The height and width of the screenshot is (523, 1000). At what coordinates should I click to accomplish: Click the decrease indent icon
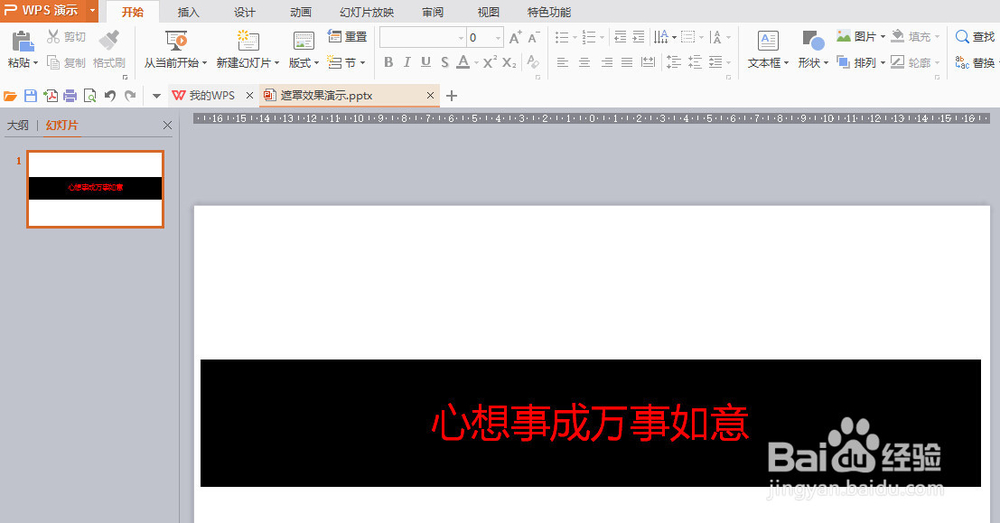620,38
